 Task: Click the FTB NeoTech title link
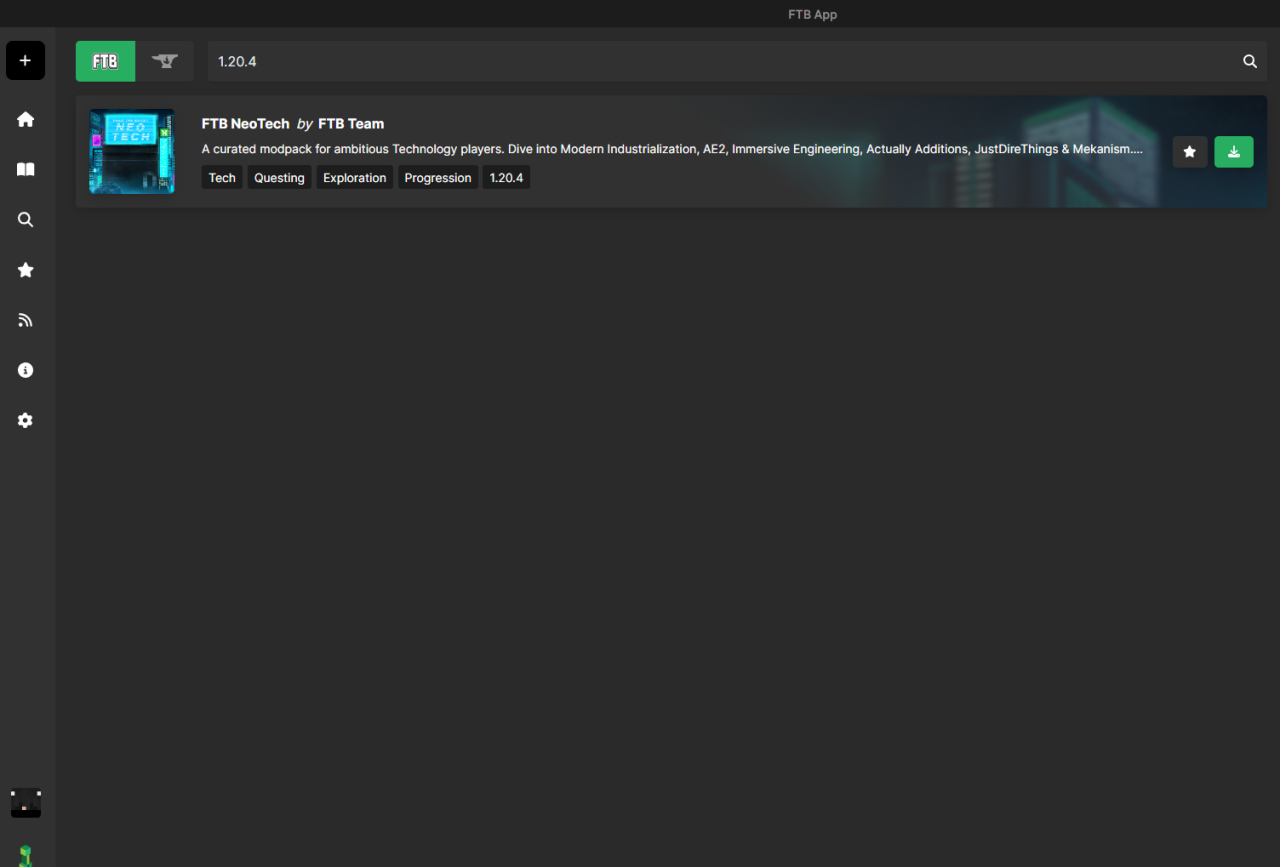(245, 124)
